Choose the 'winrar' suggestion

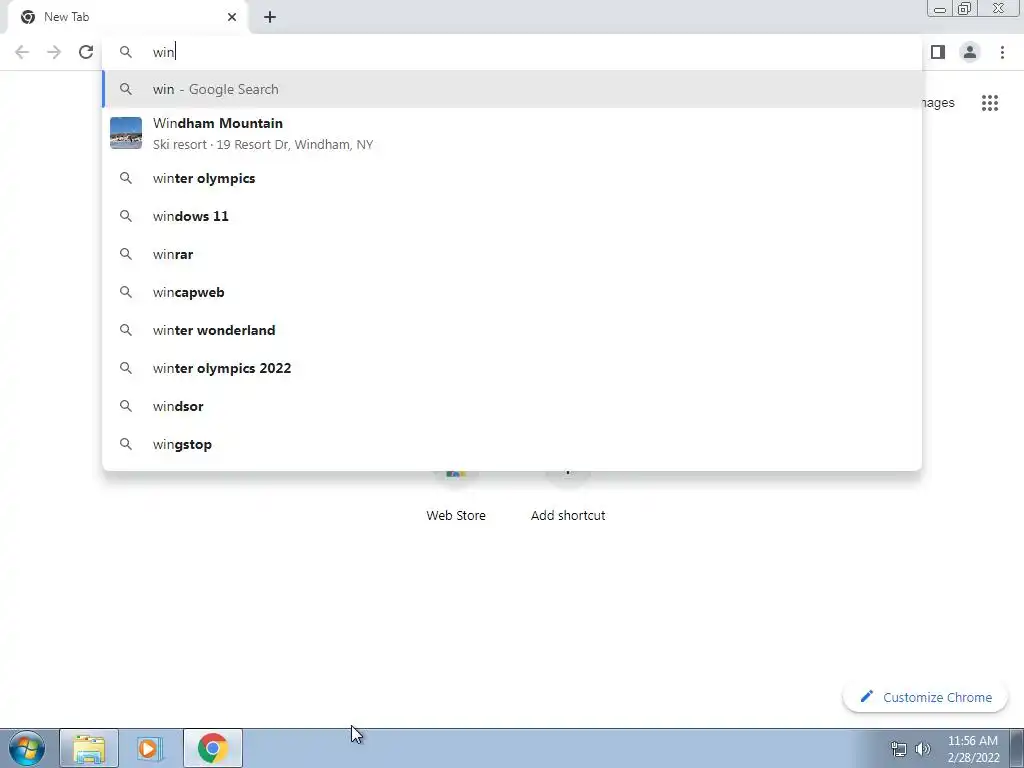[x=512, y=254]
